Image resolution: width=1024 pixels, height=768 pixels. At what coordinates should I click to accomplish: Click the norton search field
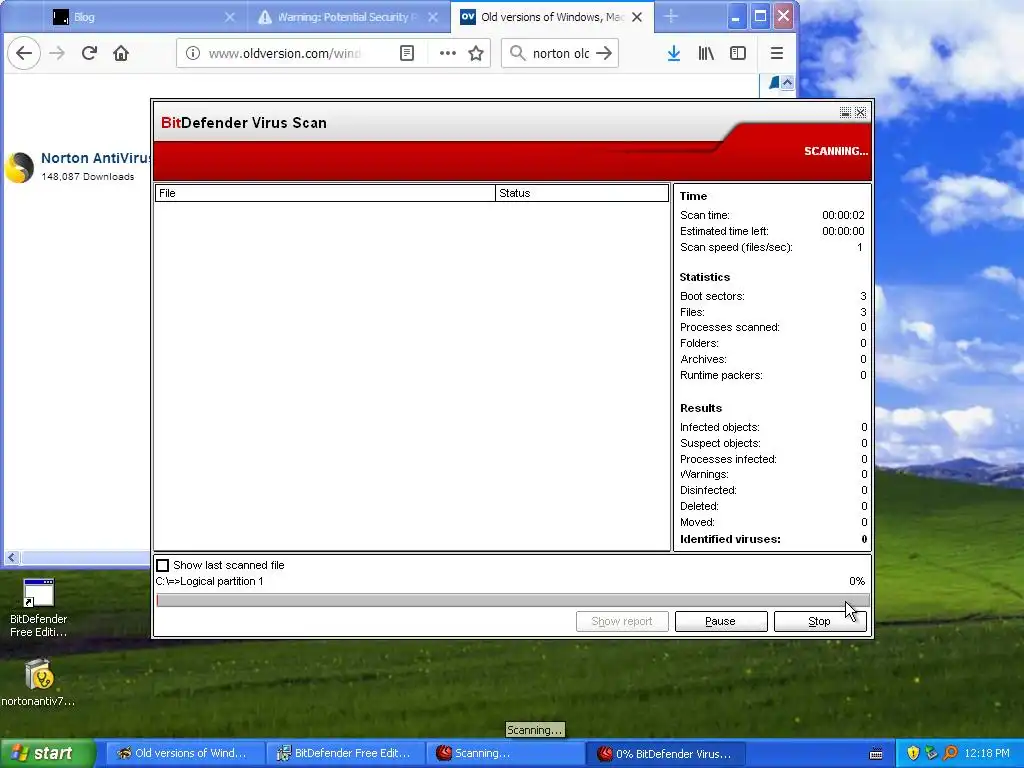pyautogui.click(x=560, y=54)
